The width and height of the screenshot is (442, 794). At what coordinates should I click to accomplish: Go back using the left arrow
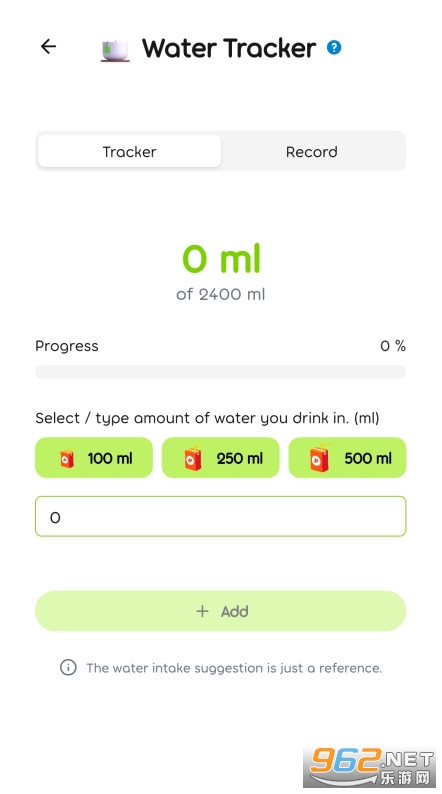click(49, 47)
